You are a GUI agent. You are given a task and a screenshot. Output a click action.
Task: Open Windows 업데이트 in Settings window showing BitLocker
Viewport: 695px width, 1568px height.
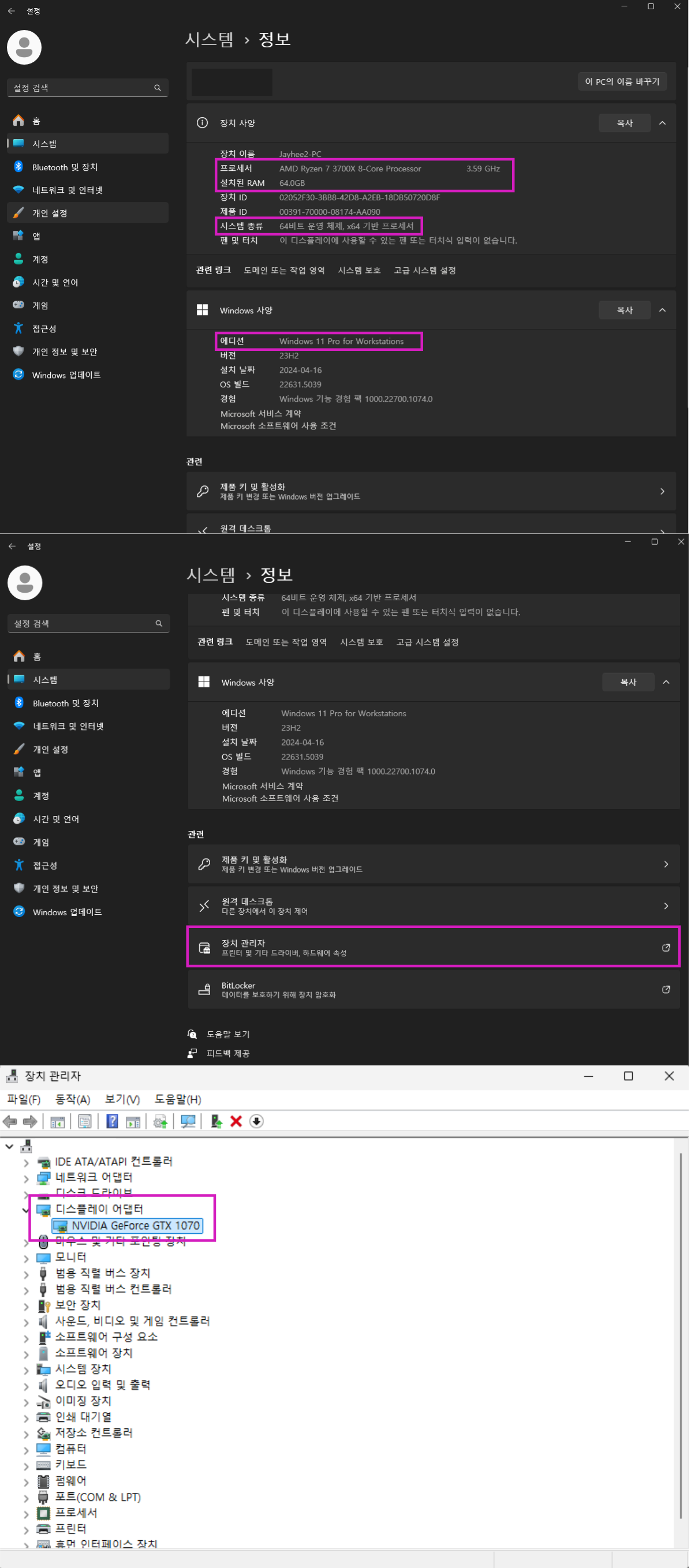pyautogui.click(x=88, y=911)
